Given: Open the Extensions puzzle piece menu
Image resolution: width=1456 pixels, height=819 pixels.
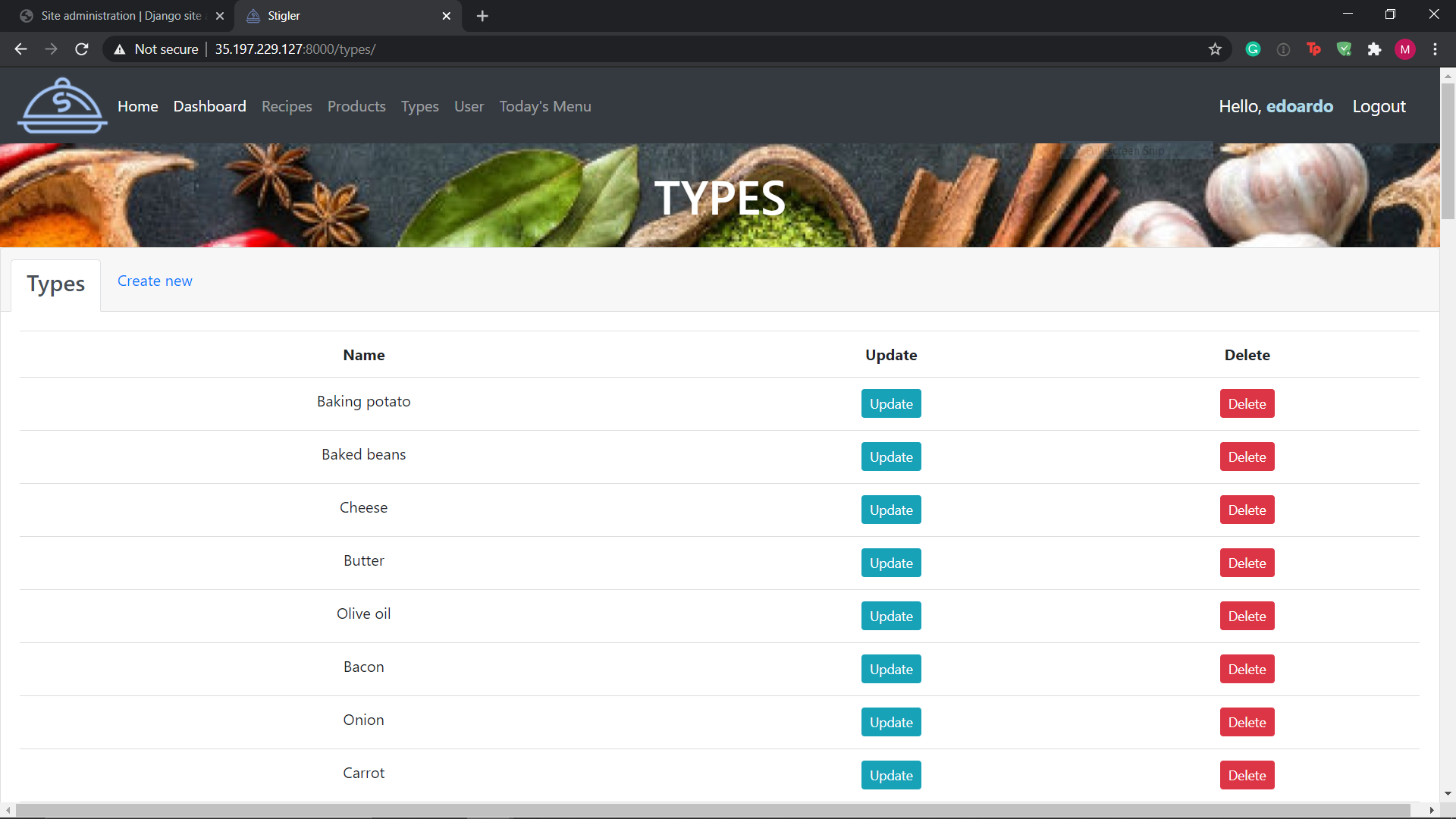Looking at the screenshot, I should 1374,49.
